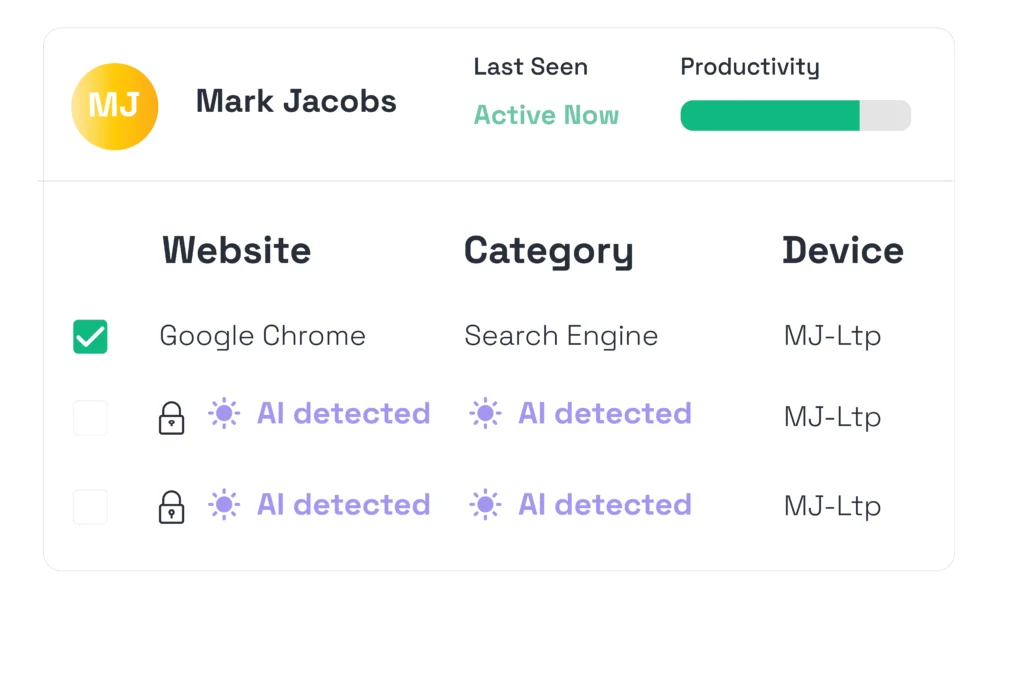This screenshot has height=690, width=1024.
Task: Uncheck the Google Chrome row checkbox
Action: pos(90,337)
